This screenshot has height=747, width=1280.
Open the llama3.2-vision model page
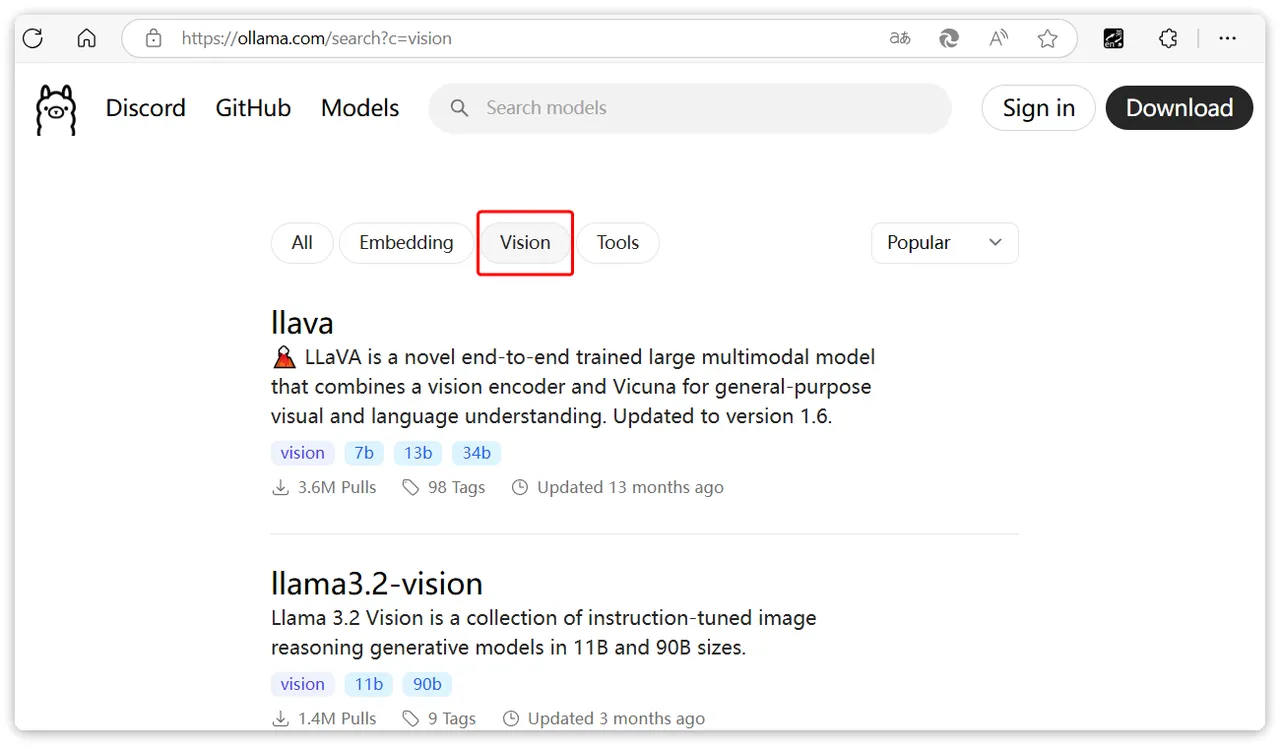[x=377, y=583]
